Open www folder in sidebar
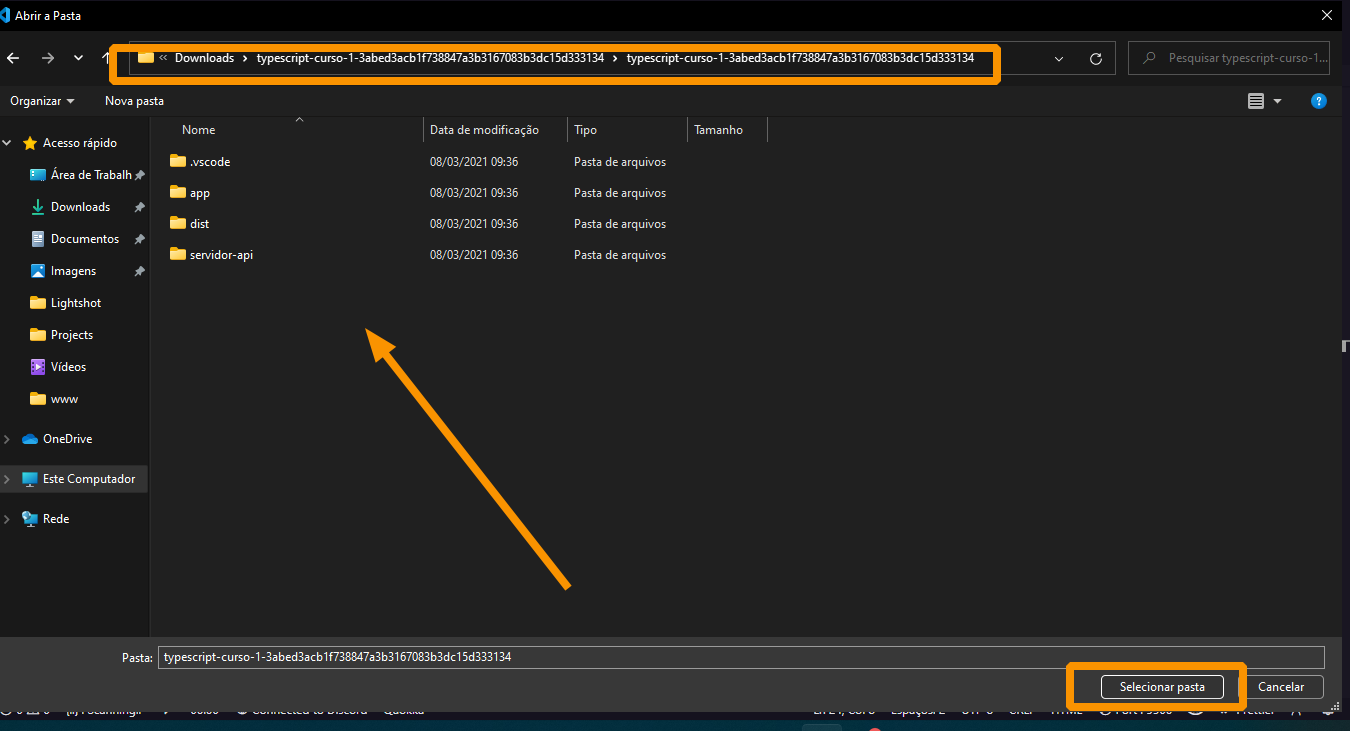 64,399
